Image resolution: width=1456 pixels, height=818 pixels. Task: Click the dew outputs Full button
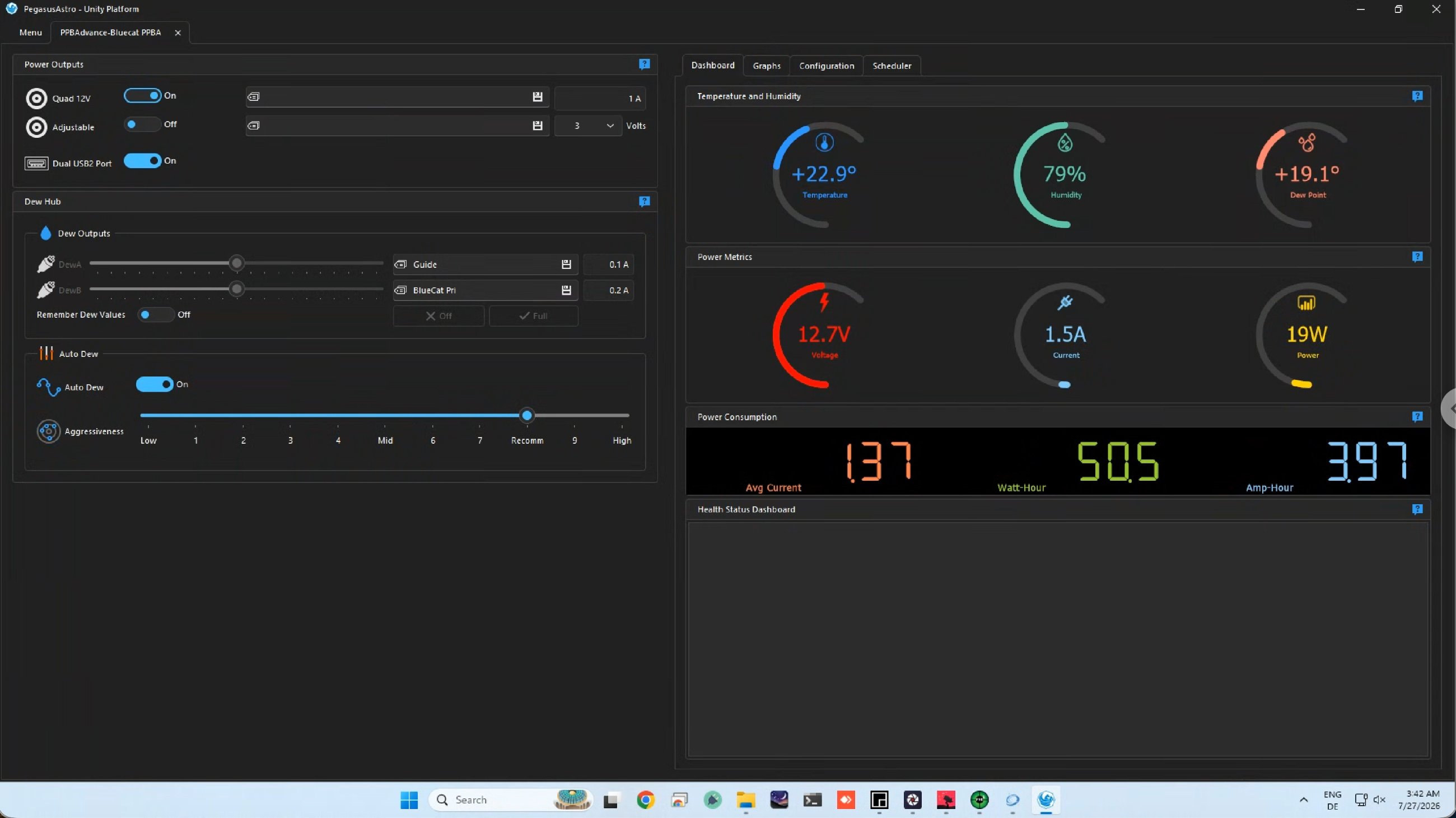coord(534,316)
